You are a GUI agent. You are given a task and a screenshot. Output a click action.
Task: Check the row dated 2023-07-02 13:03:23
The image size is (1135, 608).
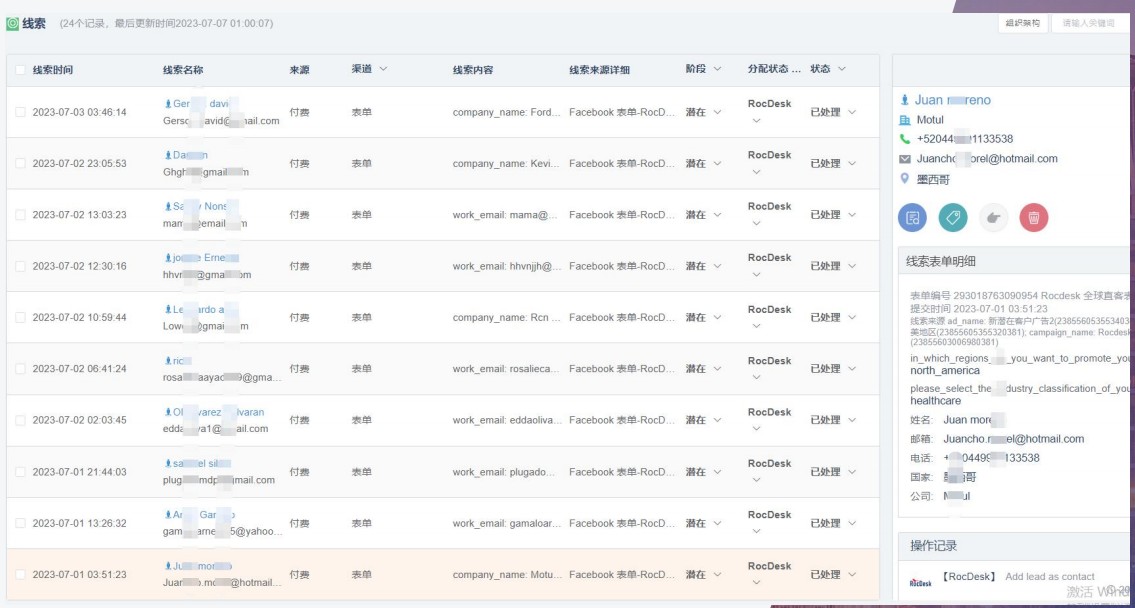point(20,215)
